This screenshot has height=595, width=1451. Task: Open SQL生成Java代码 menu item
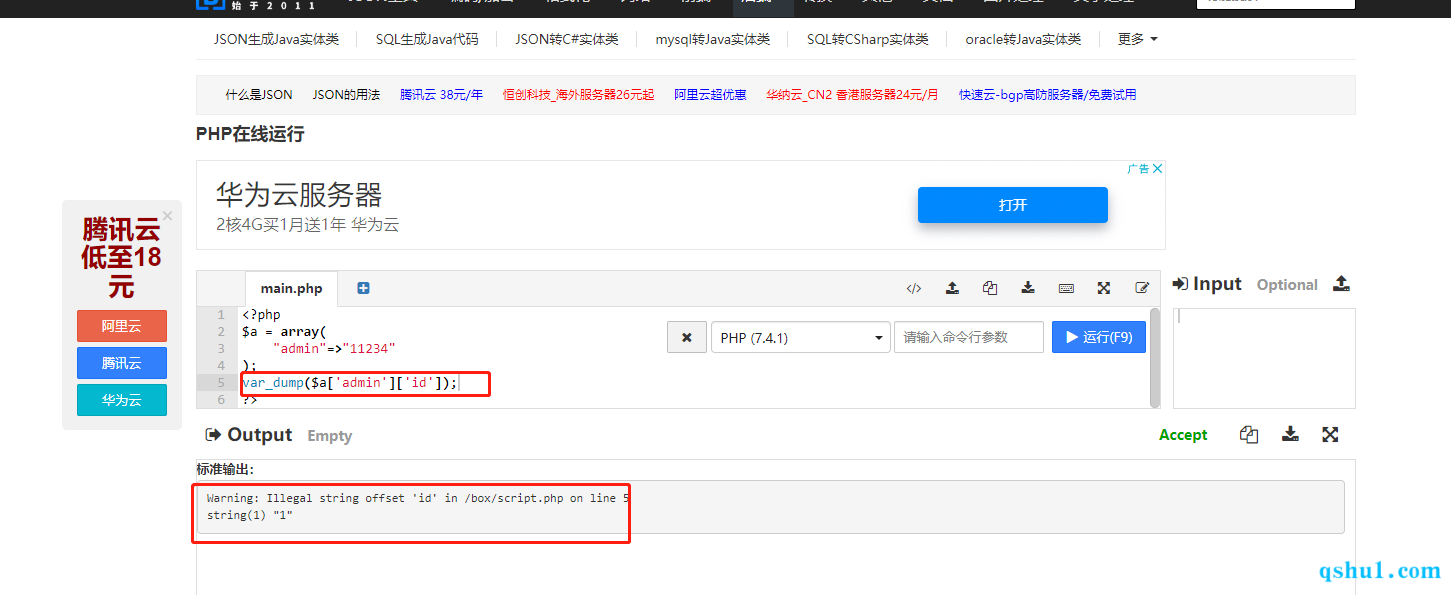(x=427, y=39)
